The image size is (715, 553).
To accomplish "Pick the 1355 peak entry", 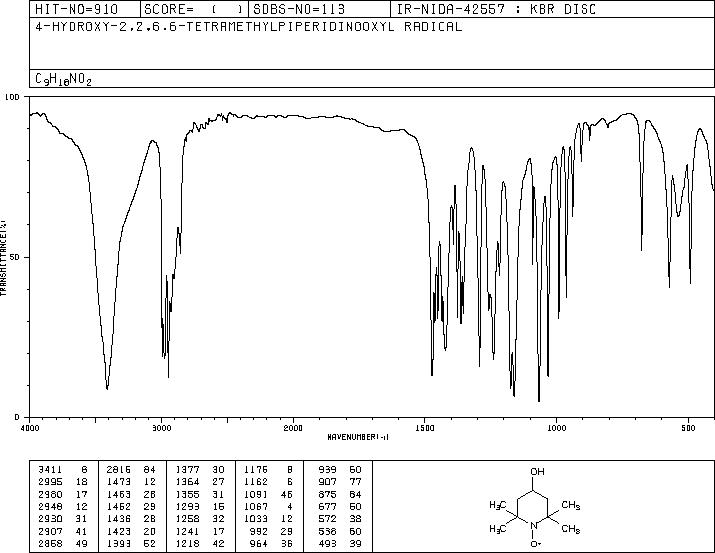I will [200, 494].
